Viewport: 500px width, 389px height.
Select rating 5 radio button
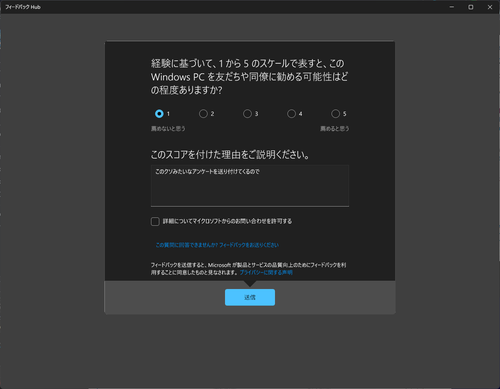335,114
